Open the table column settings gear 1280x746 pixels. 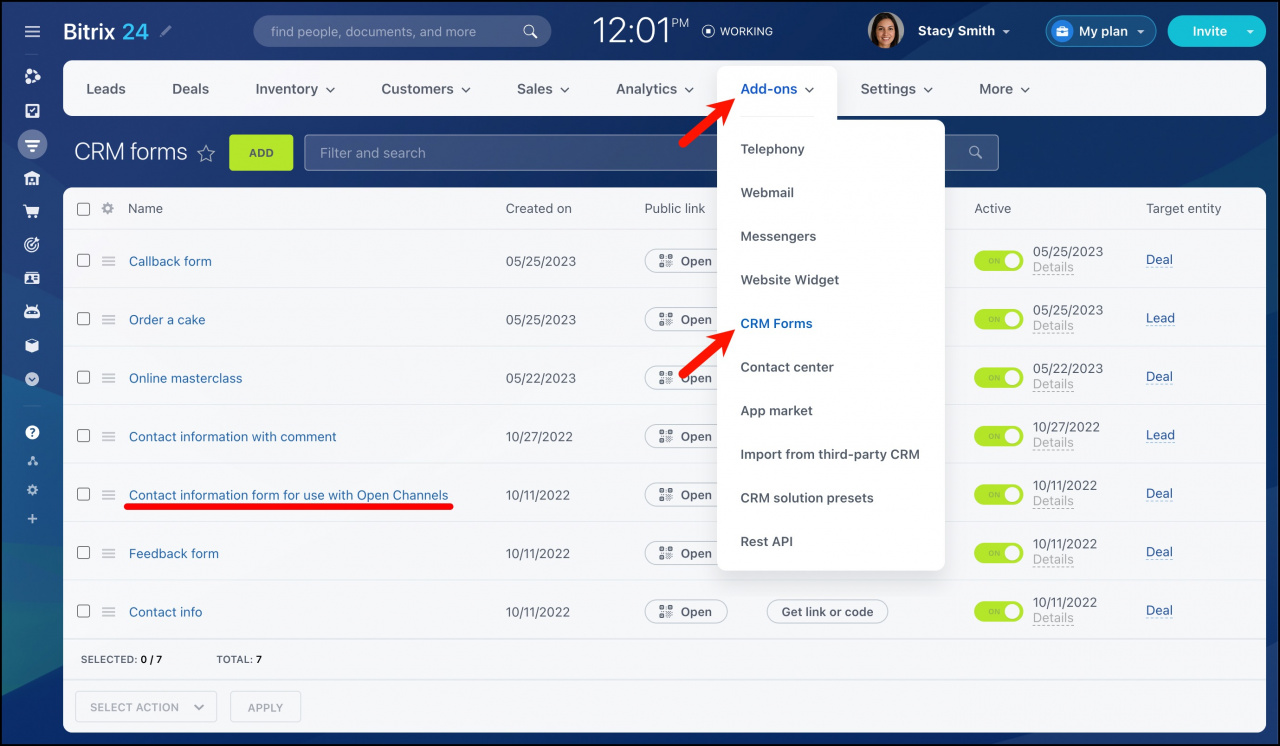(x=108, y=209)
